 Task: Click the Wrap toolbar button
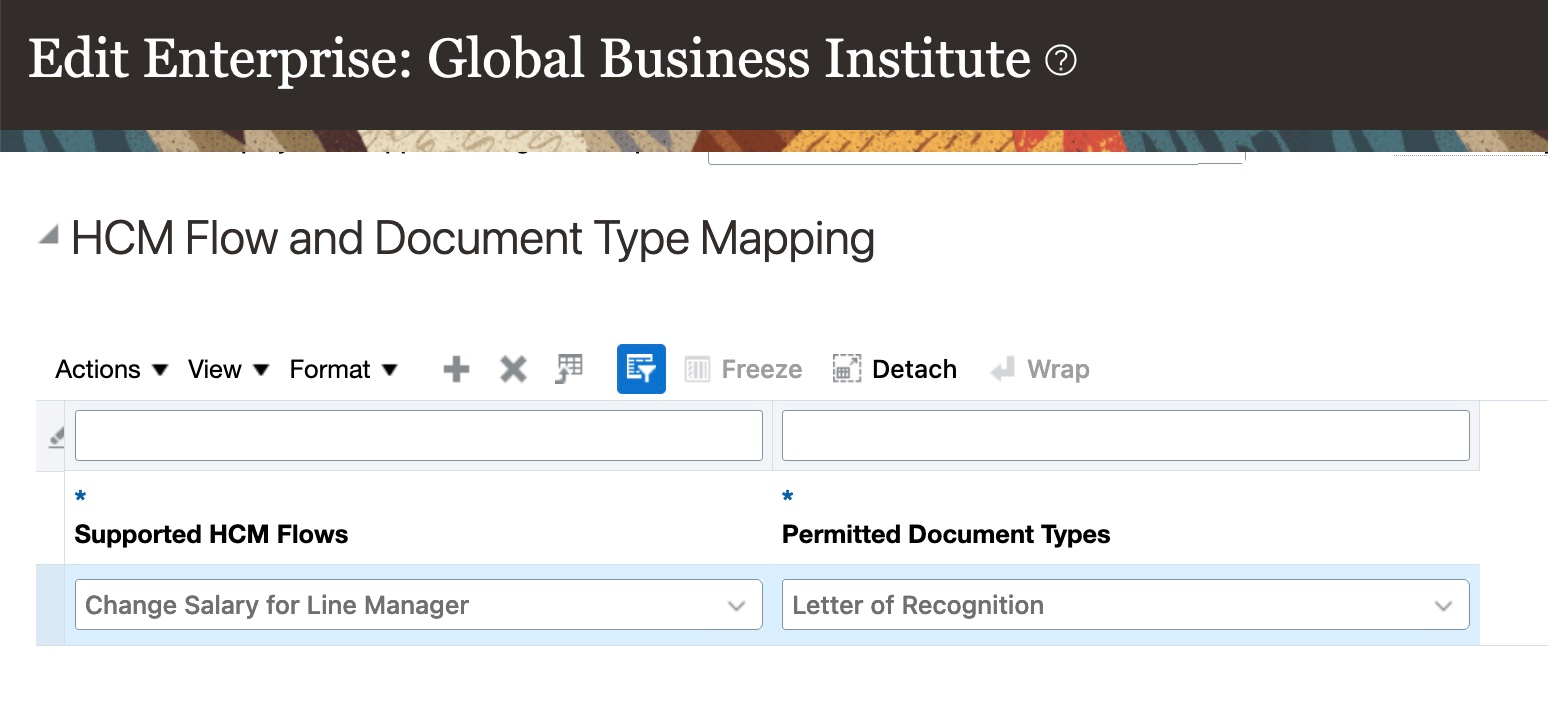coord(1040,370)
